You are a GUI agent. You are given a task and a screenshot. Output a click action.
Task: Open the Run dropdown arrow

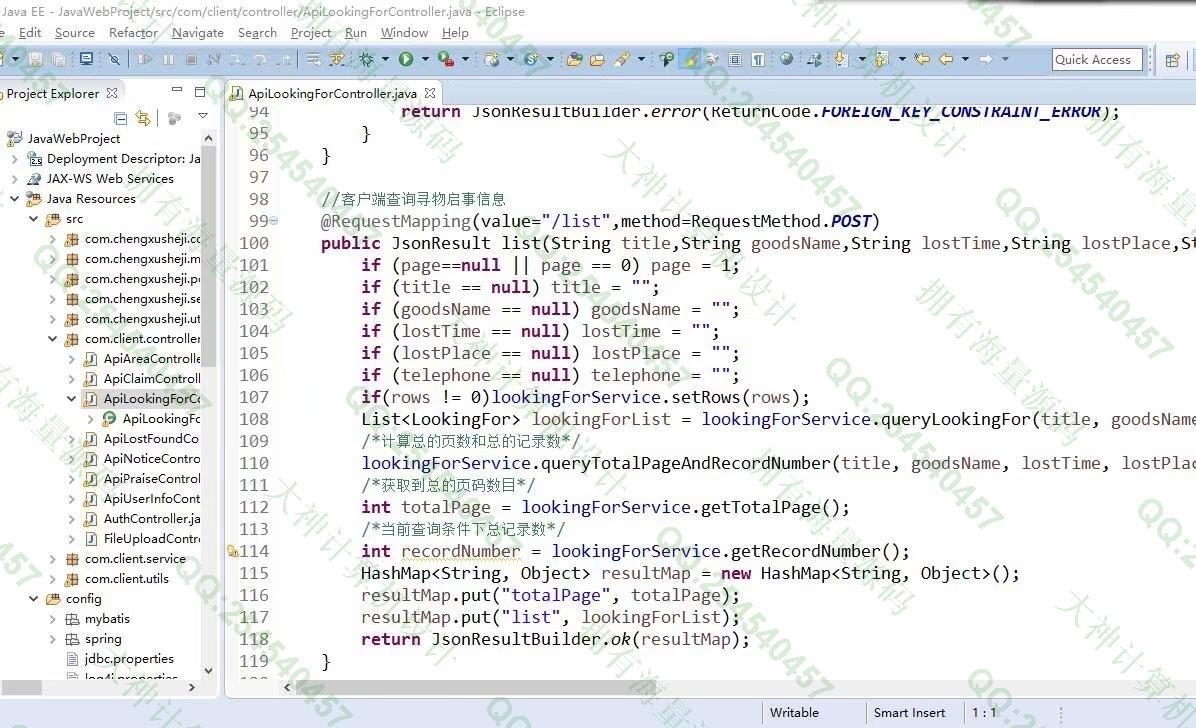[425, 60]
